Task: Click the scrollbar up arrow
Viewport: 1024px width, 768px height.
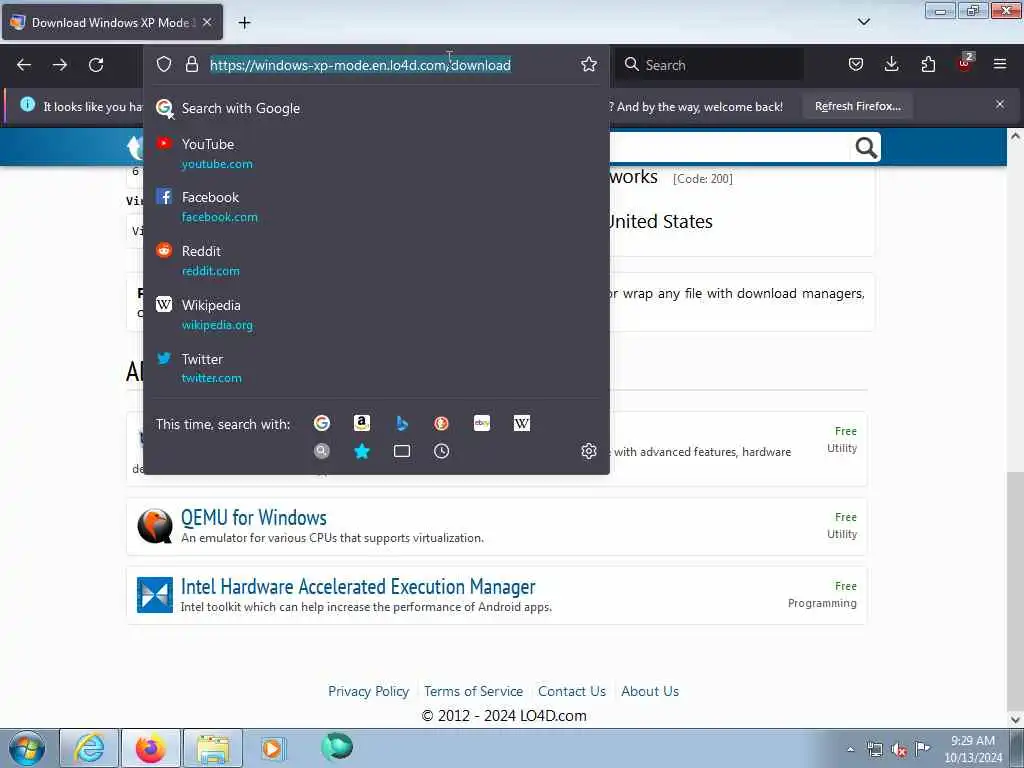Action: point(1015,136)
